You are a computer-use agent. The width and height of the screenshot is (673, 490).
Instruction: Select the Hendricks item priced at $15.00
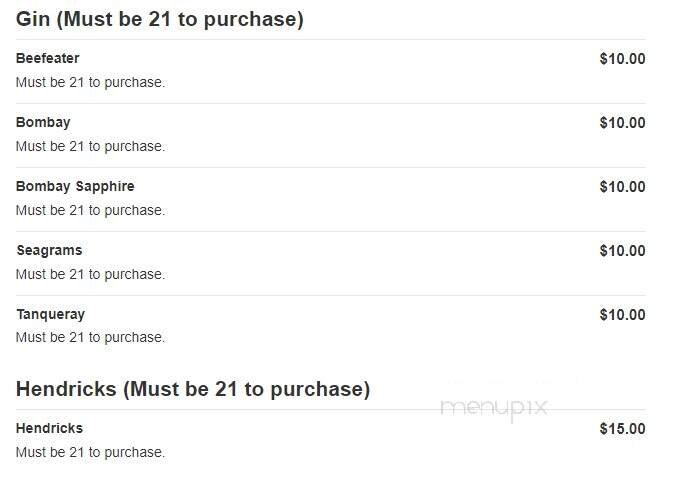click(49, 428)
